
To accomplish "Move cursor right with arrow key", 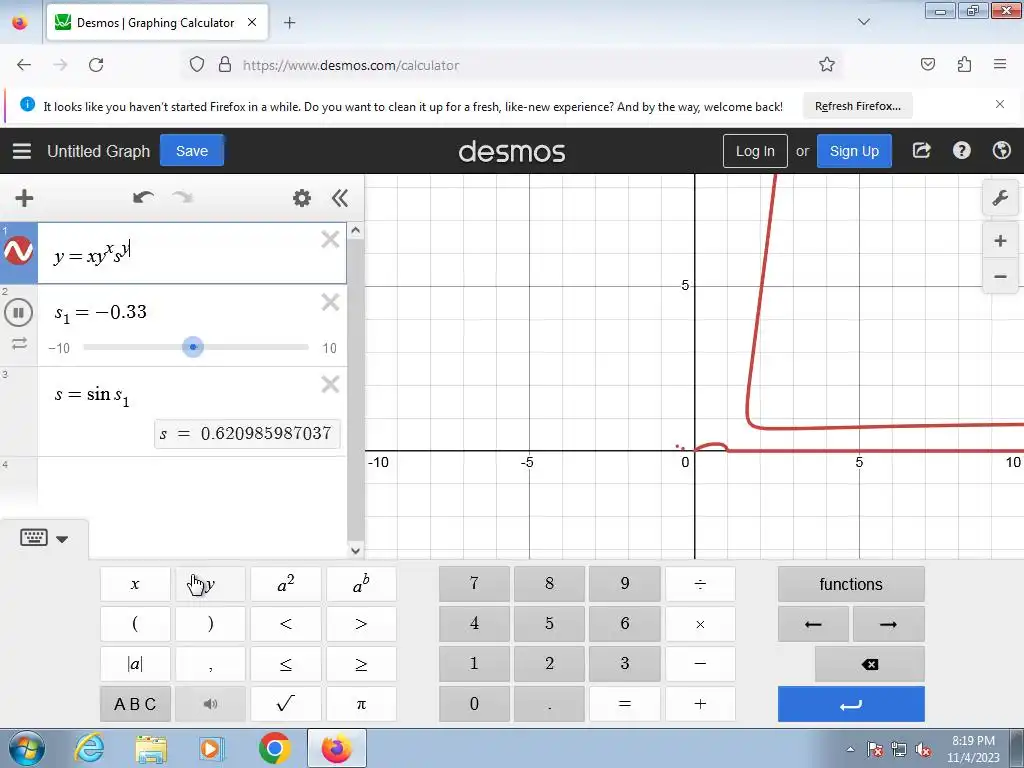I will pos(888,624).
